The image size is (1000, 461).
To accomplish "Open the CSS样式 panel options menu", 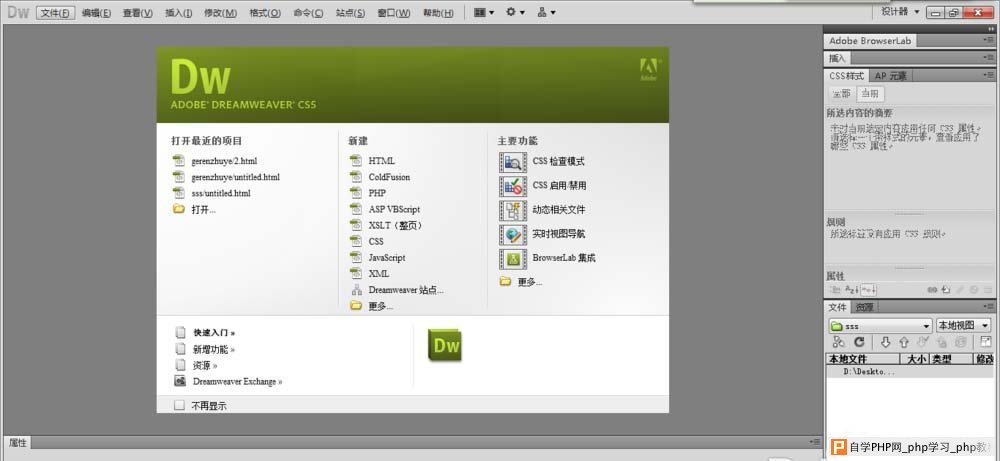I will click(x=989, y=75).
